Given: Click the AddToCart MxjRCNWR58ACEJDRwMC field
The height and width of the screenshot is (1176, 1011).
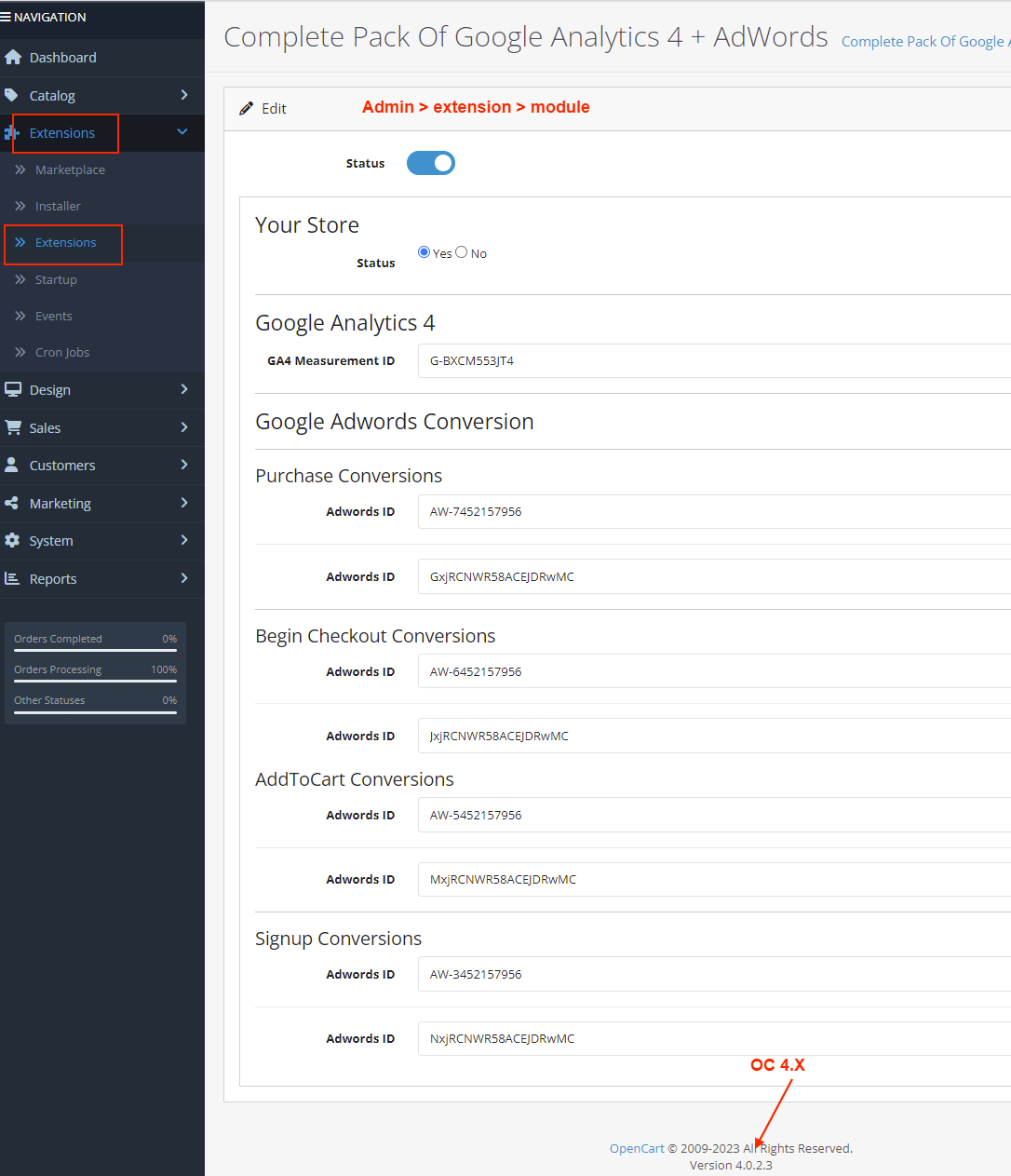Looking at the screenshot, I should (714, 879).
